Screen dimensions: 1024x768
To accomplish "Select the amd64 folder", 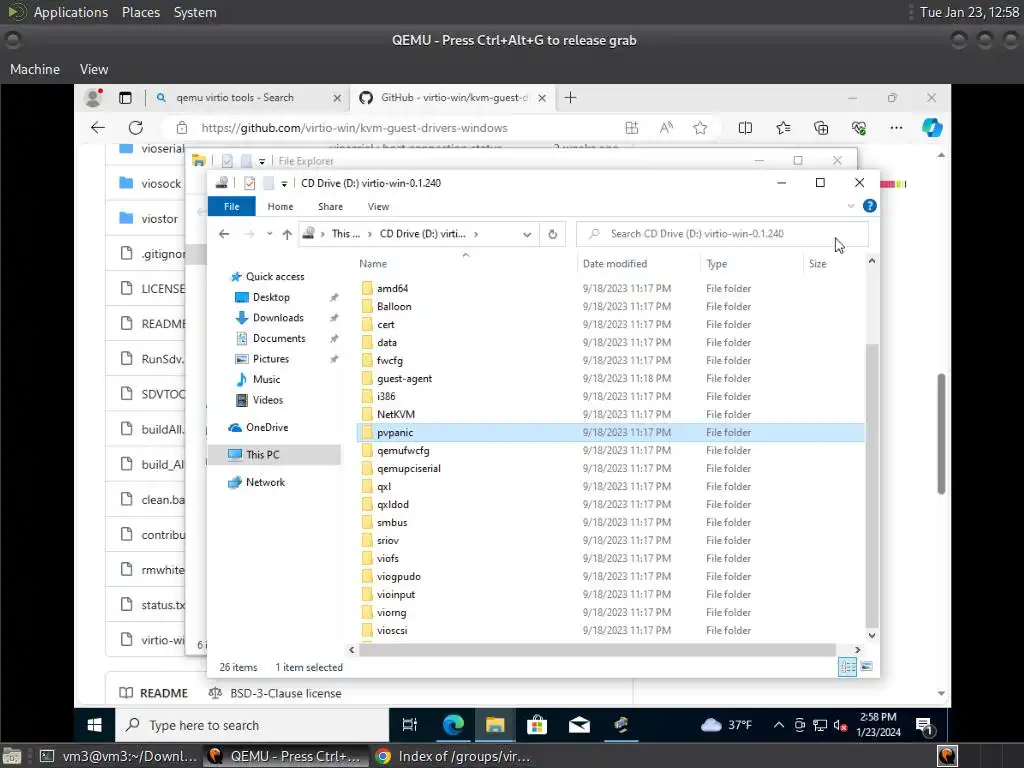I will [x=392, y=289].
